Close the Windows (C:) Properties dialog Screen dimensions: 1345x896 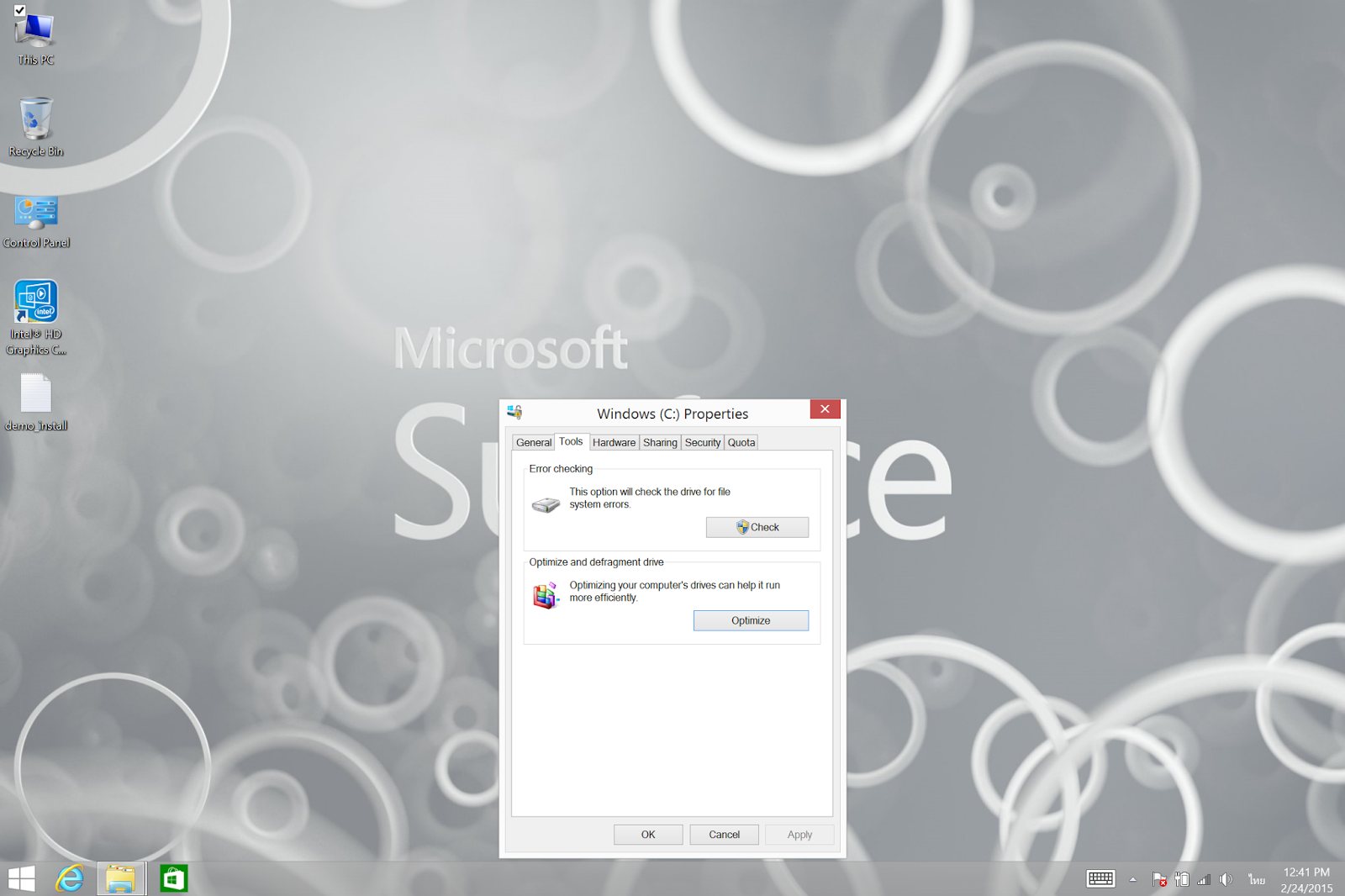click(x=825, y=408)
